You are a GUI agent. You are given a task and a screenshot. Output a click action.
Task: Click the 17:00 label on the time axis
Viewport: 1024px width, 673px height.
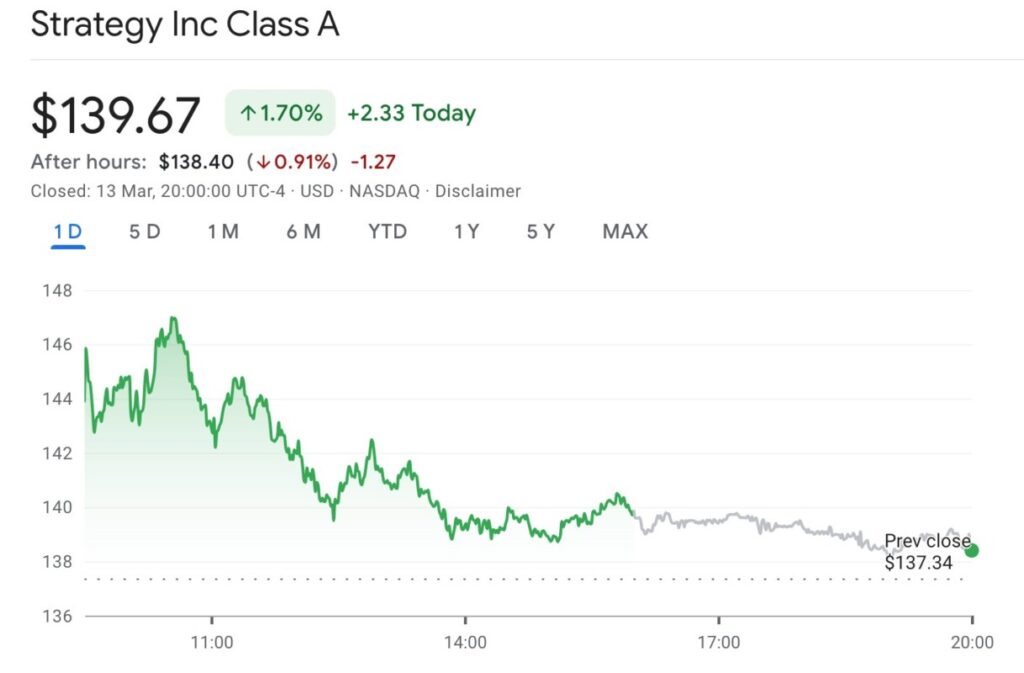(718, 643)
